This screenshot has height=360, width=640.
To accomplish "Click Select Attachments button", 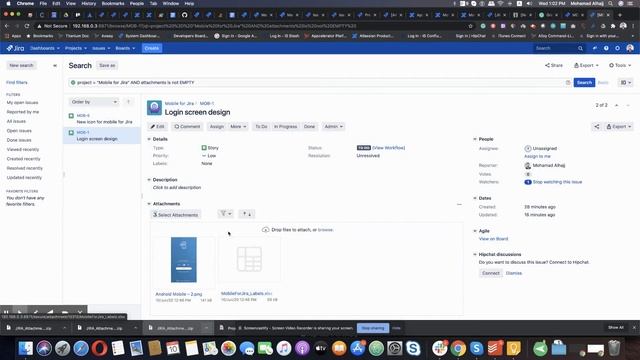I will point(176,215).
